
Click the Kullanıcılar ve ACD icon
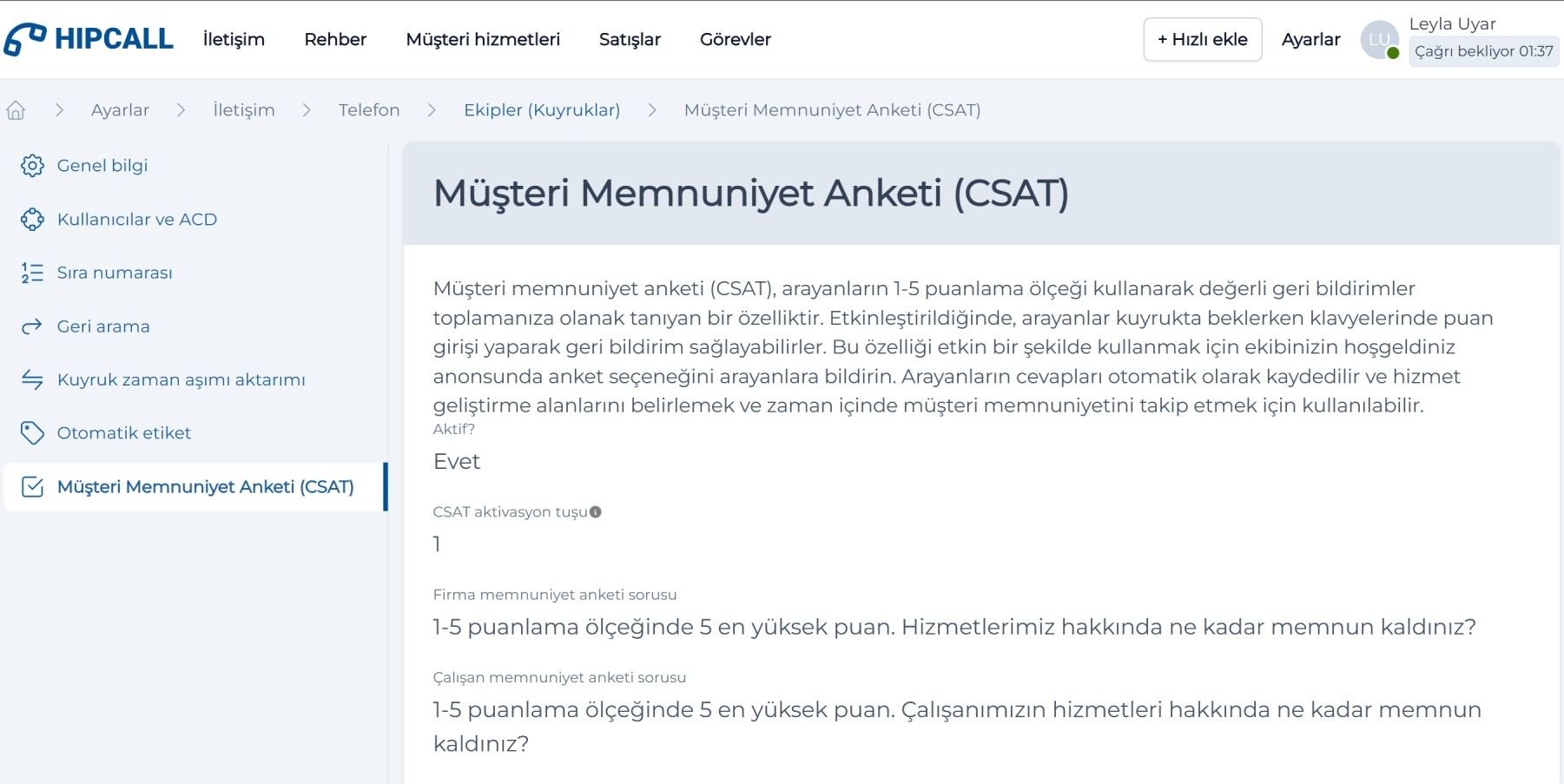(x=32, y=220)
